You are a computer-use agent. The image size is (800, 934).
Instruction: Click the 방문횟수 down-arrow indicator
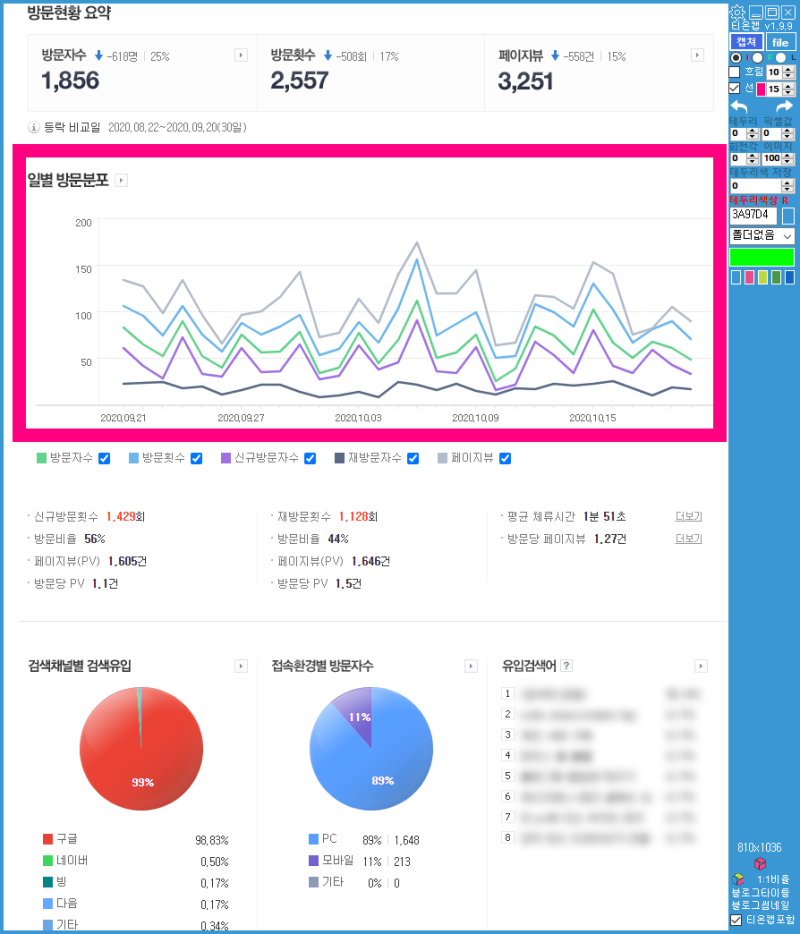click(x=328, y=55)
